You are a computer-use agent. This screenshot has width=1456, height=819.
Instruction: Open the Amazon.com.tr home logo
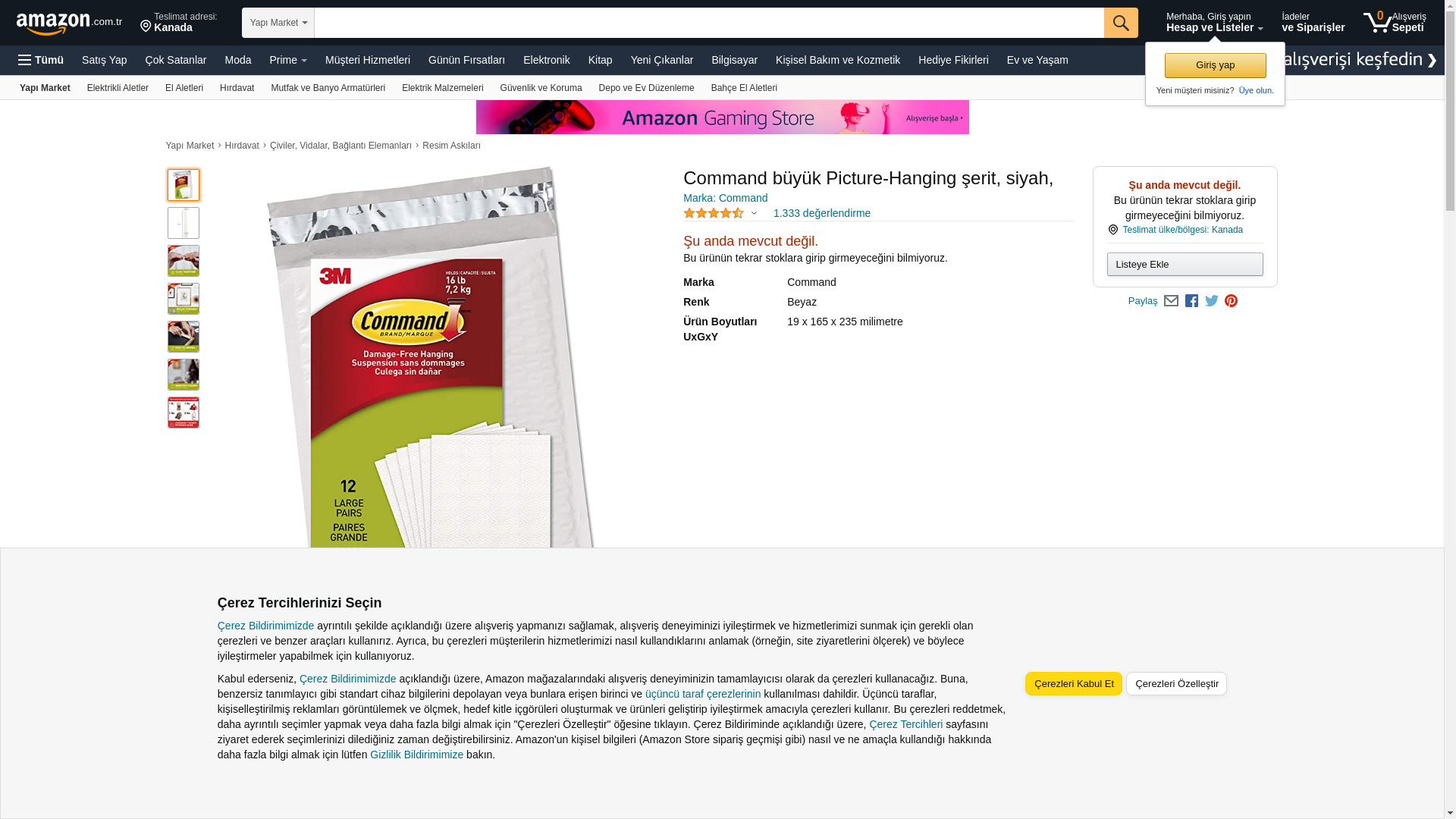pyautogui.click(x=69, y=24)
